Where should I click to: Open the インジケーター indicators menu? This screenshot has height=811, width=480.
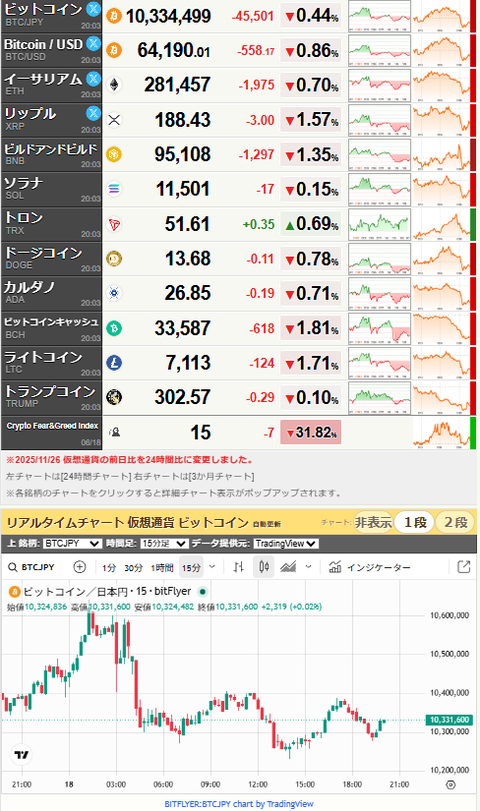tap(370, 567)
